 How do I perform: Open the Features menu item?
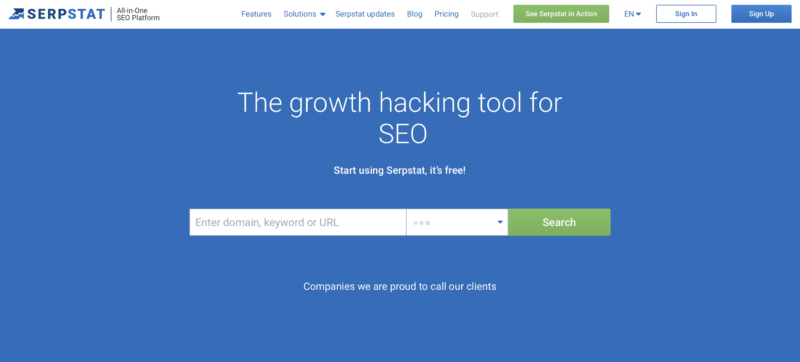pos(256,14)
